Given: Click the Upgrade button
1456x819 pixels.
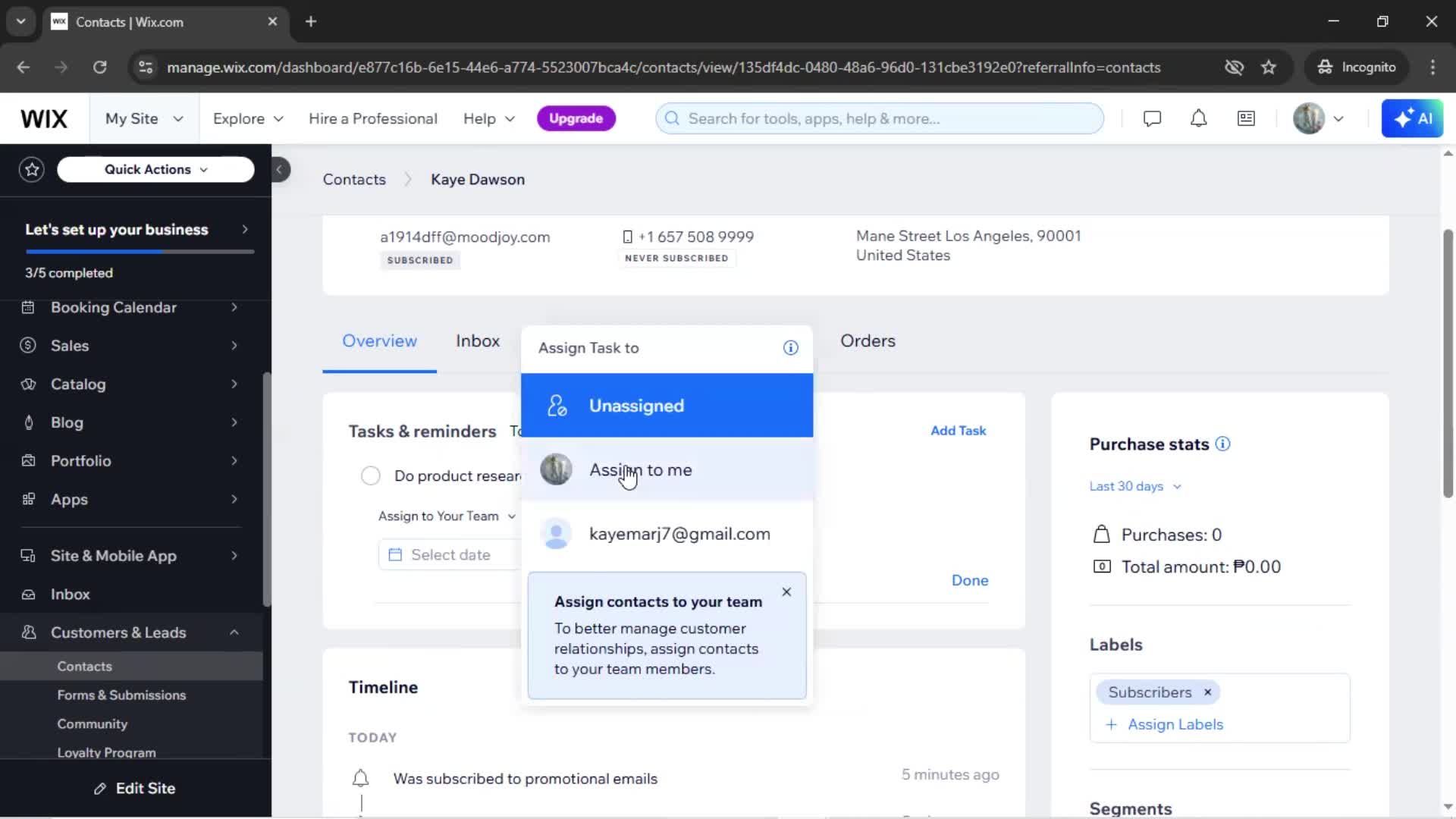Looking at the screenshot, I should tap(576, 119).
